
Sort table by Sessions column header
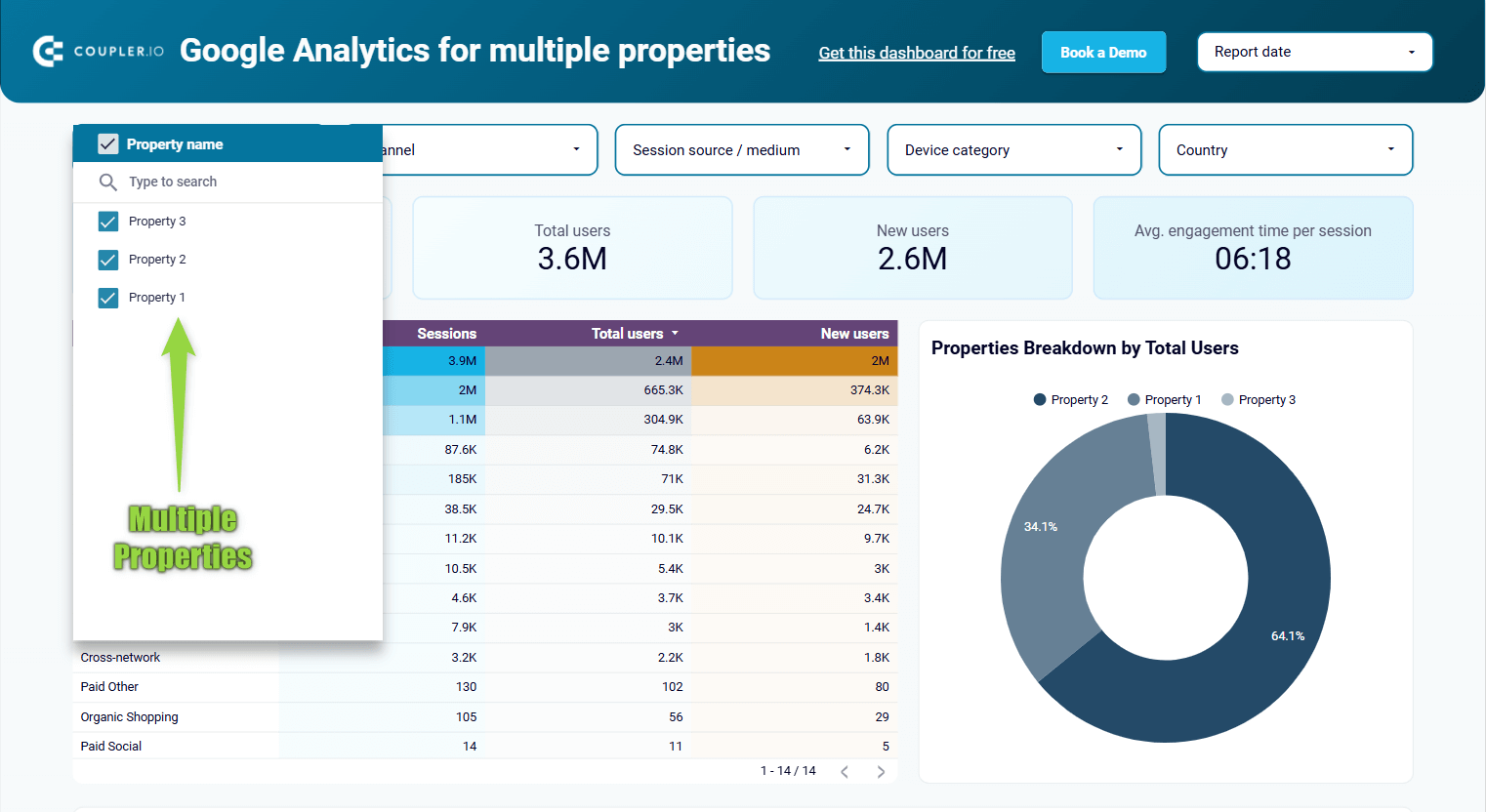446,334
